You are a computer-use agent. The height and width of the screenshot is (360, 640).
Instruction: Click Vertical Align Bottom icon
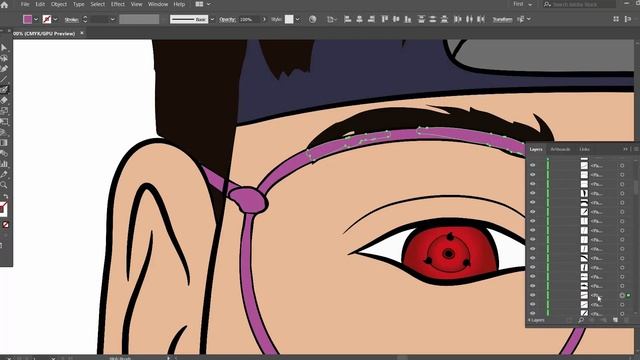coord(408,19)
